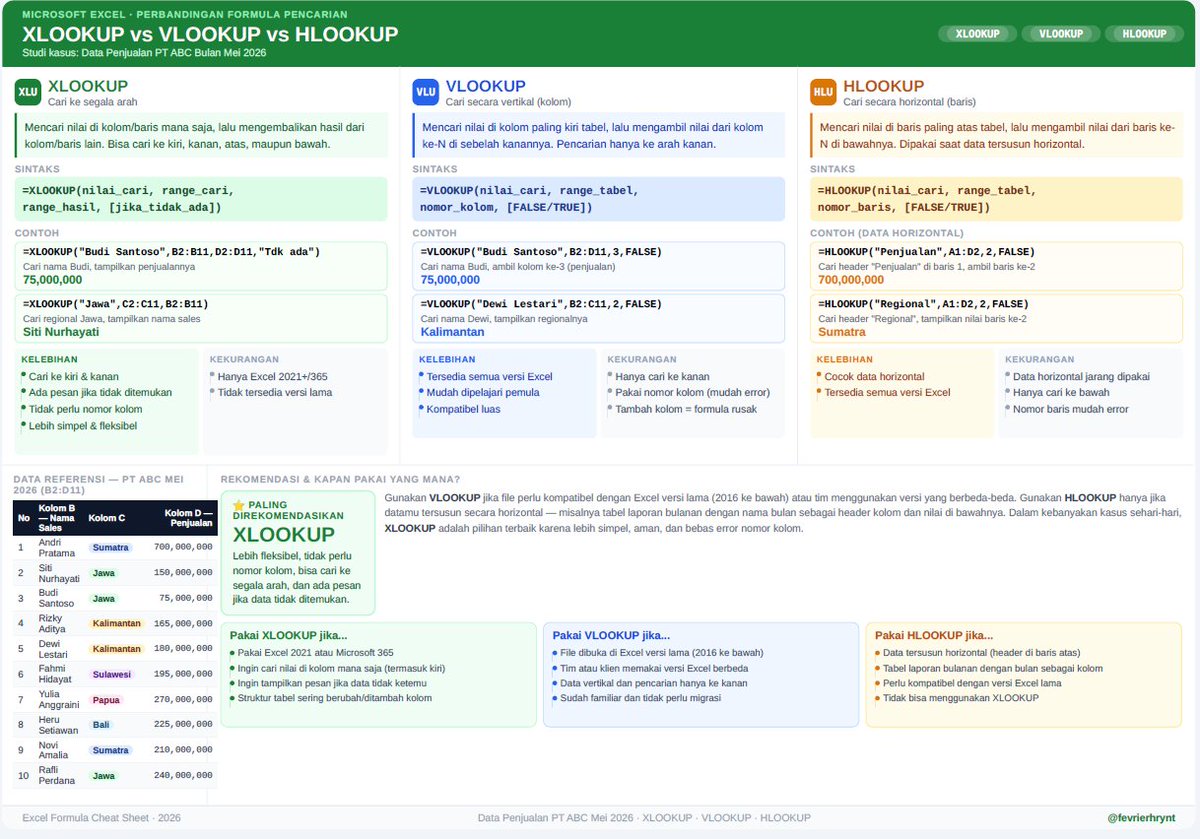1200x839 pixels.
Task: Click "Hanya cari ke kanan" bullet
Action: tap(662, 377)
